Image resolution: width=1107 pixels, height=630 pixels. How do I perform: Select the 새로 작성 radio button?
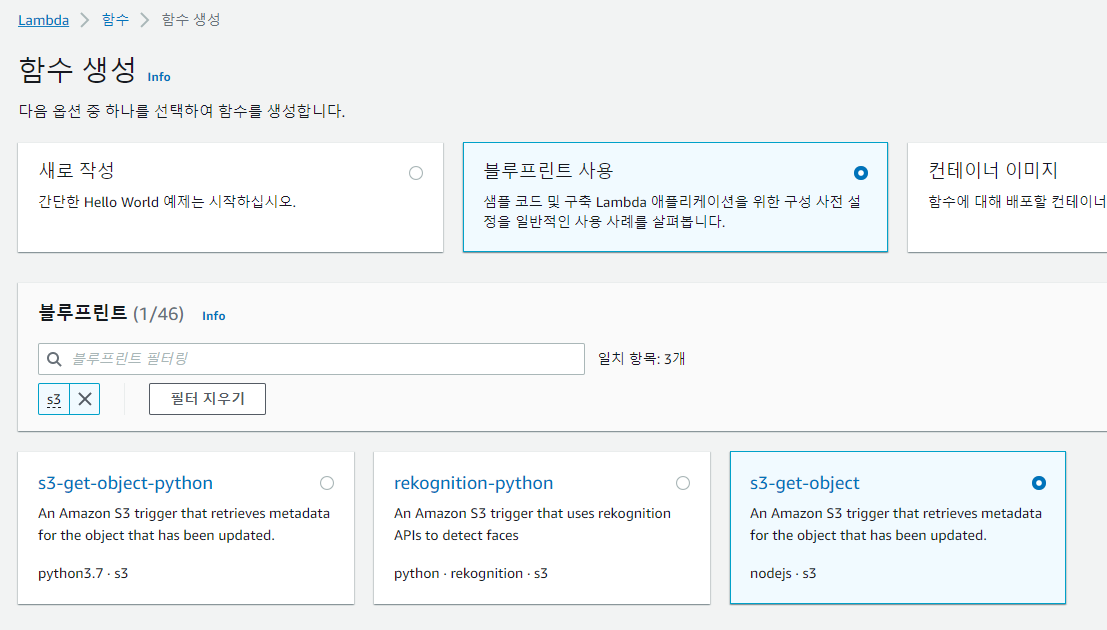point(416,173)
